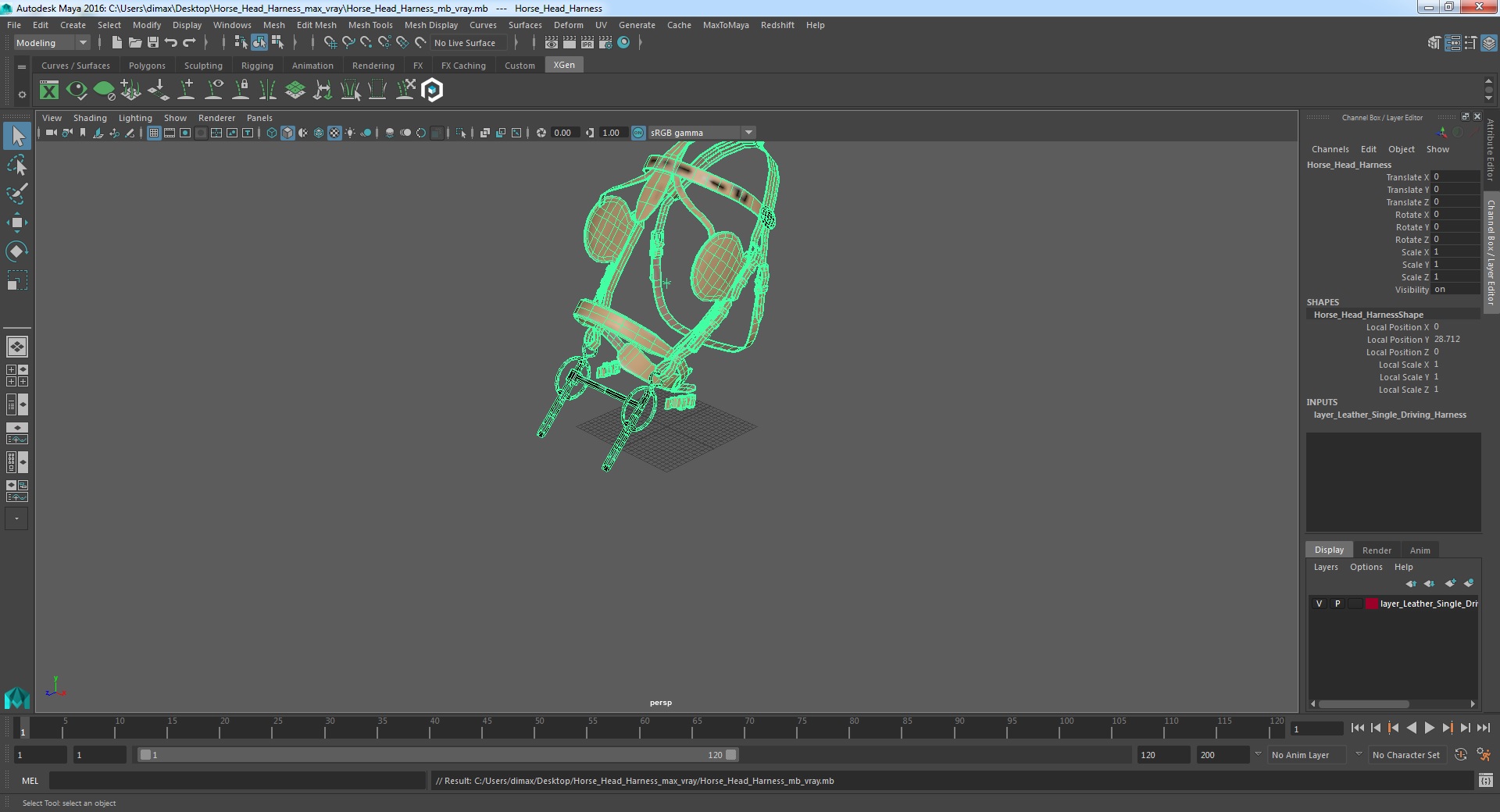1500x812 pixels.
Task: Toggle auto keyframe button
Action: [x=1461, y=755]
